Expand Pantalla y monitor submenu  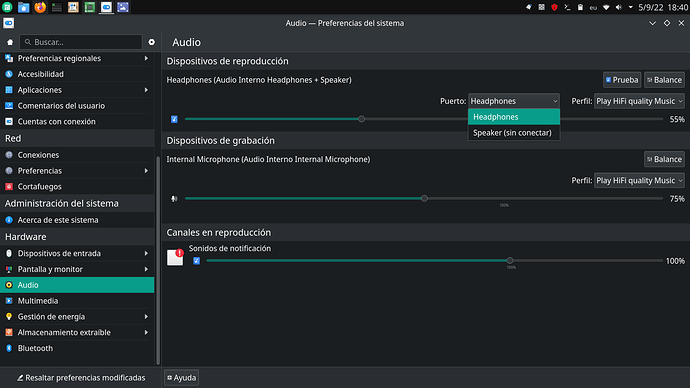(x=146, y=269)
